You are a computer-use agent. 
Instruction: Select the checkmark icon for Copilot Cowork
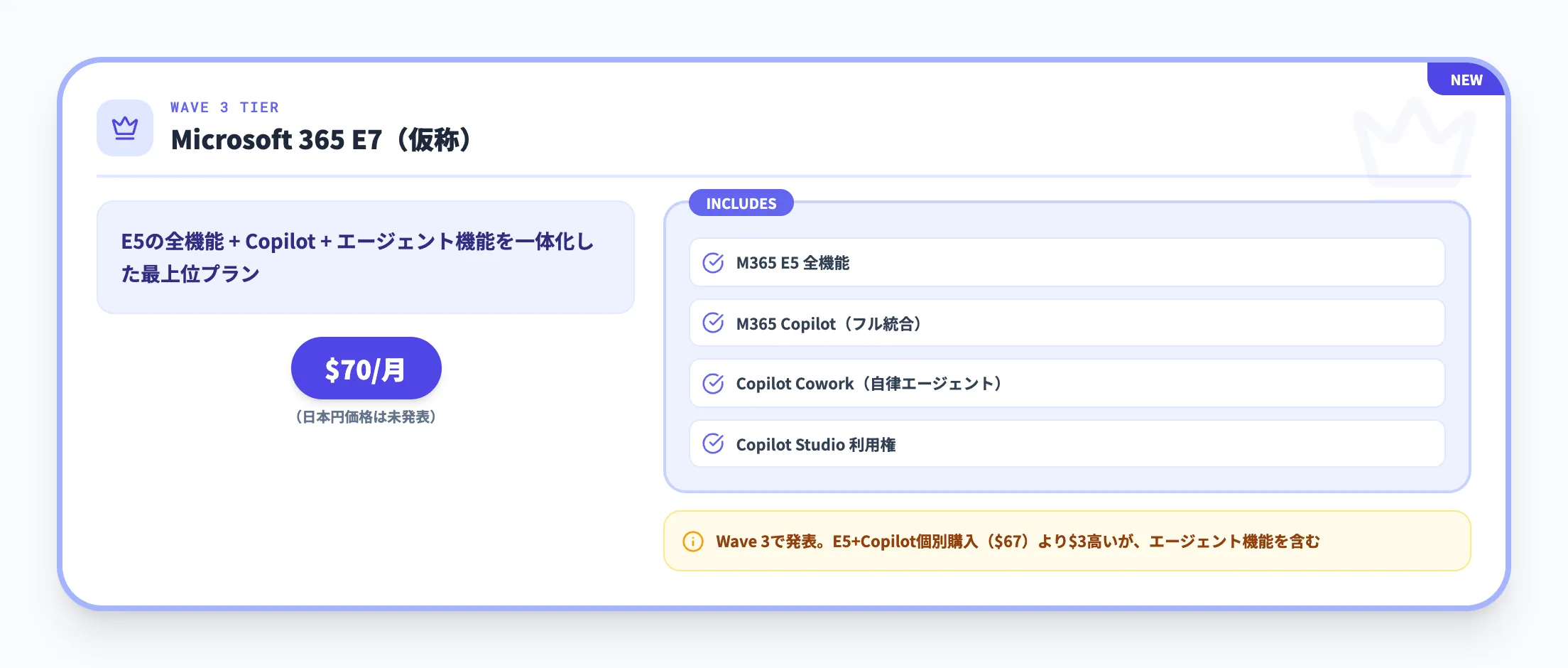click(713, 383)
